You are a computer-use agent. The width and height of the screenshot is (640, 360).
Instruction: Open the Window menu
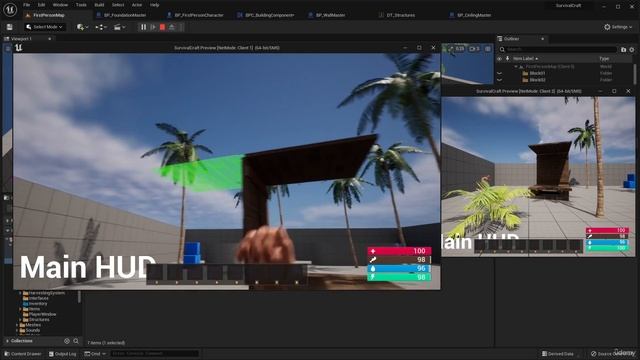(x=60, y=5)
